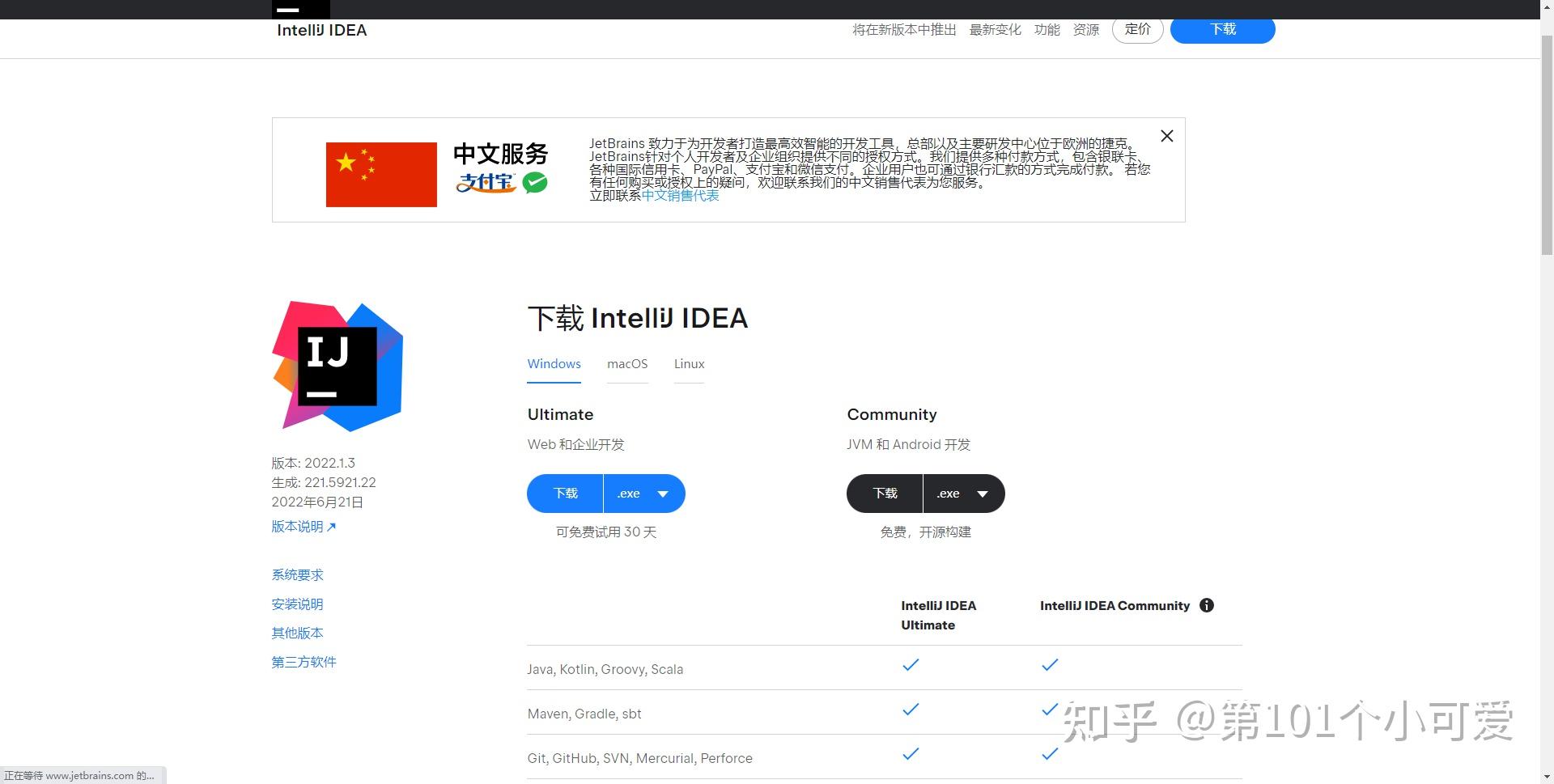Click the info icon beside IntelliJ IDEA Community

[1207, 605]
